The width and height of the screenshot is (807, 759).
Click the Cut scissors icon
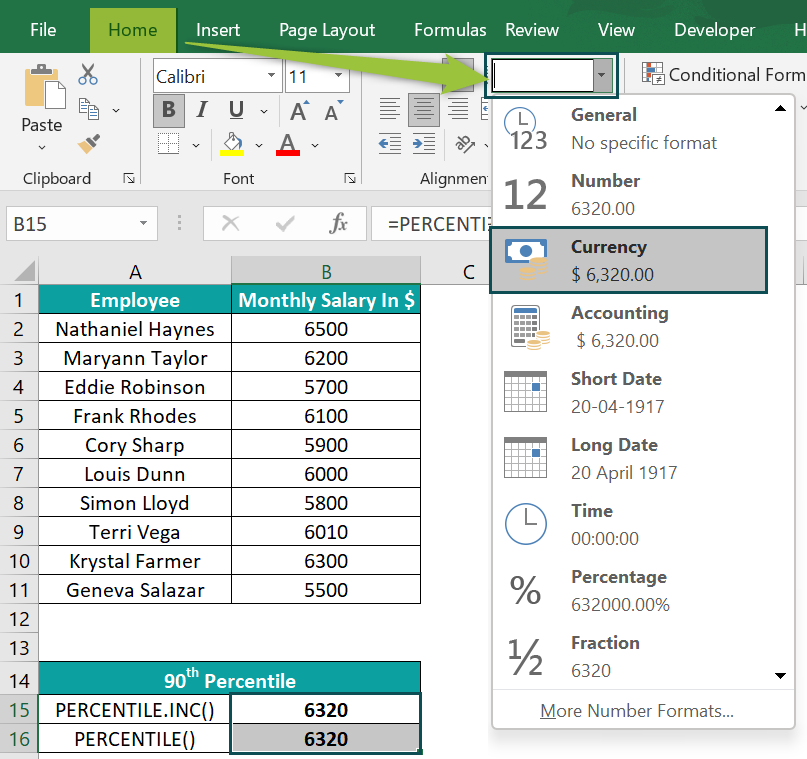(x=88, y=74)
